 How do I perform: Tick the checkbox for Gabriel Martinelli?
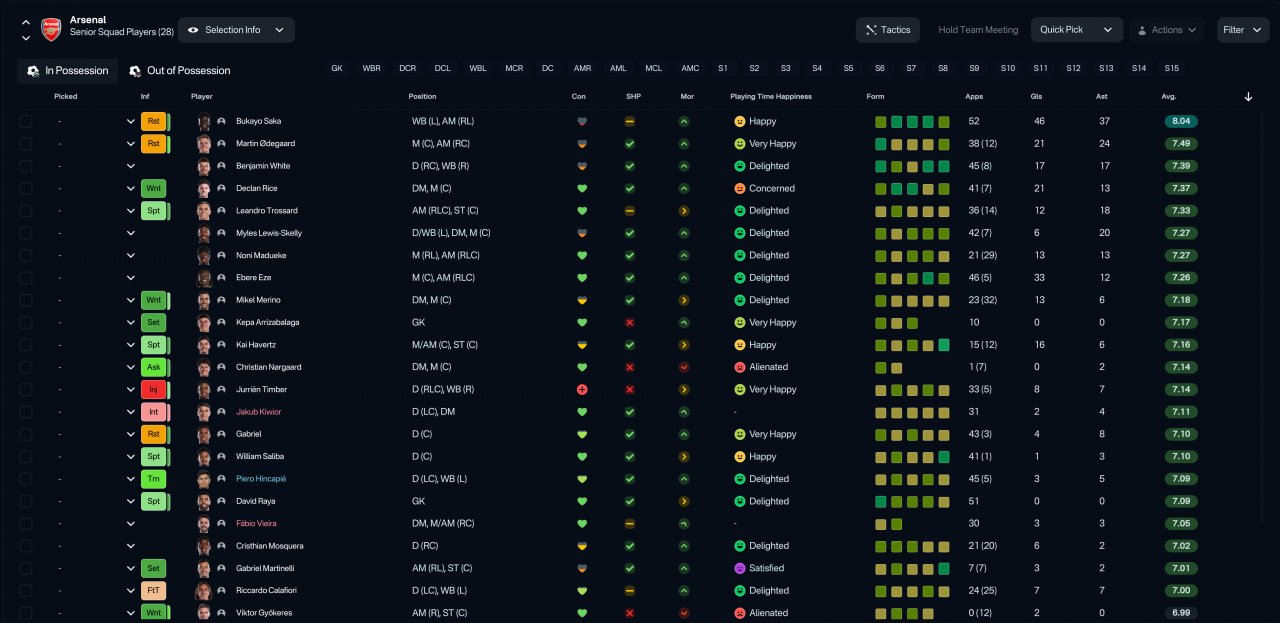coord(26,568)
